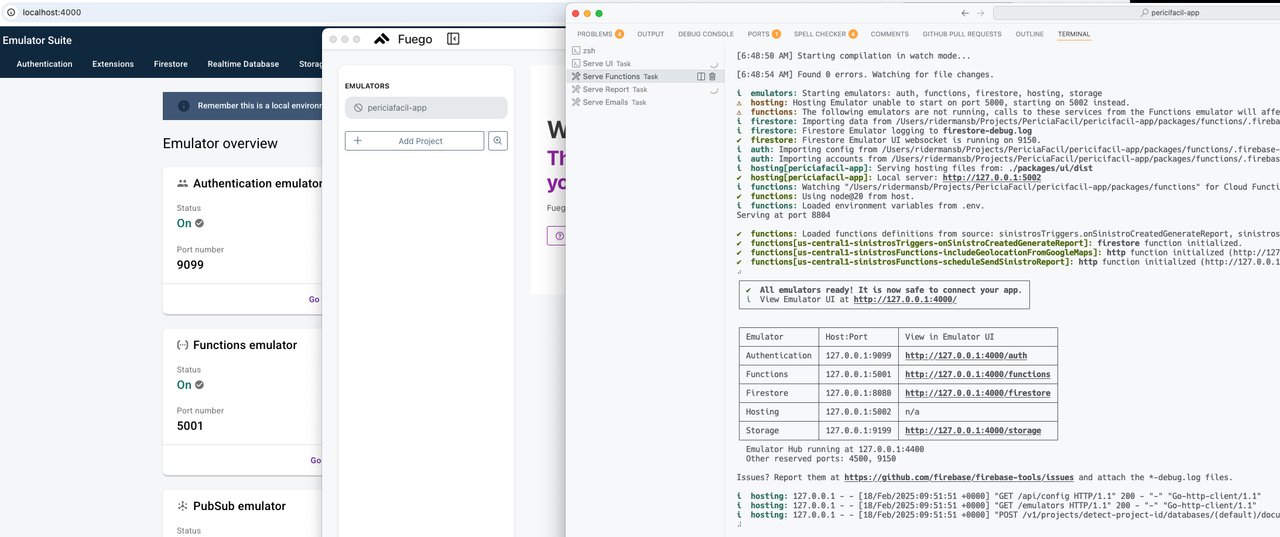Screen dimensions: 1280x537
Task: Switch to the OUTLINE panel tab
Action: [1030, 34]
